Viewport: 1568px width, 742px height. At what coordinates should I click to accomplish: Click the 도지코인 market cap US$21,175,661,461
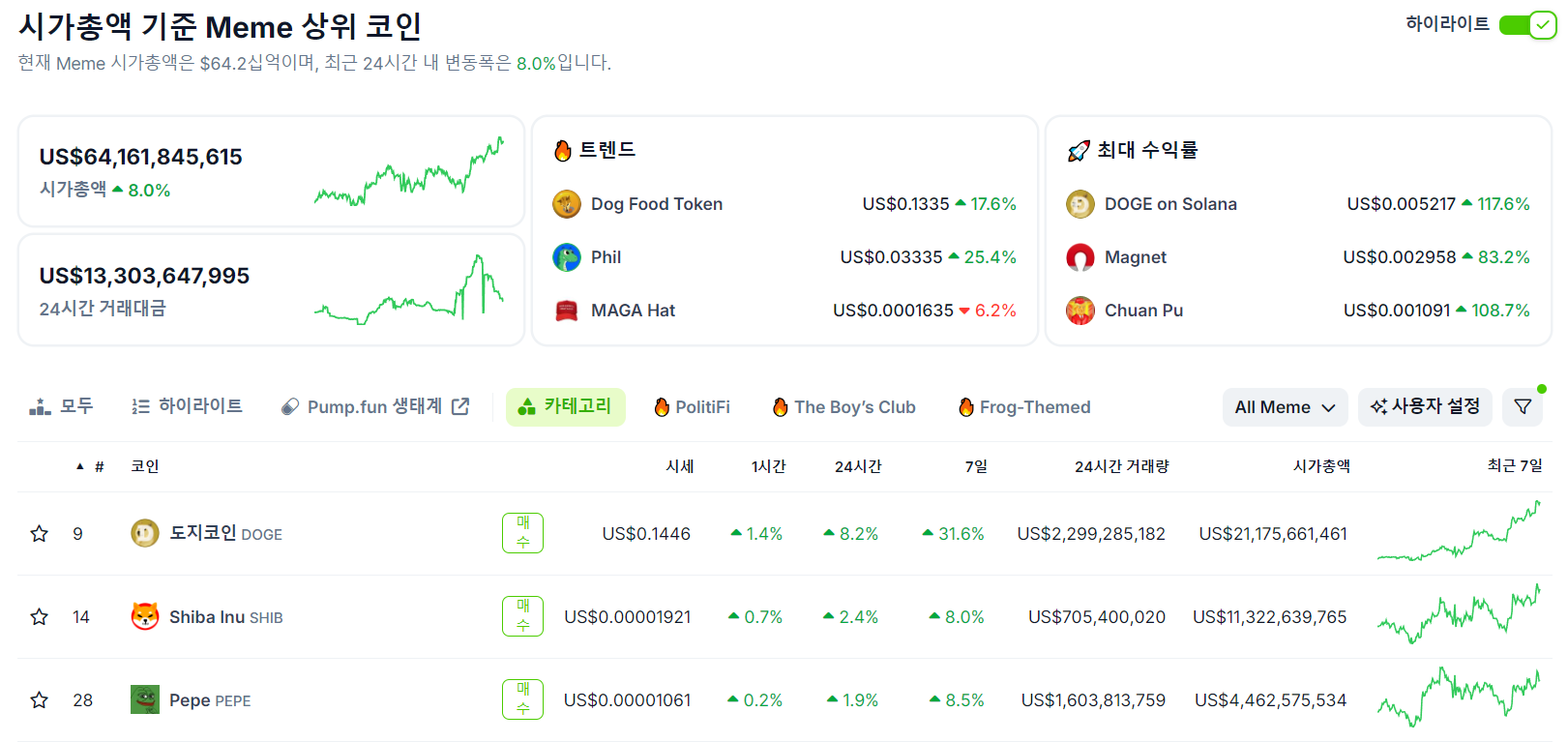[x=1273, y=534]
